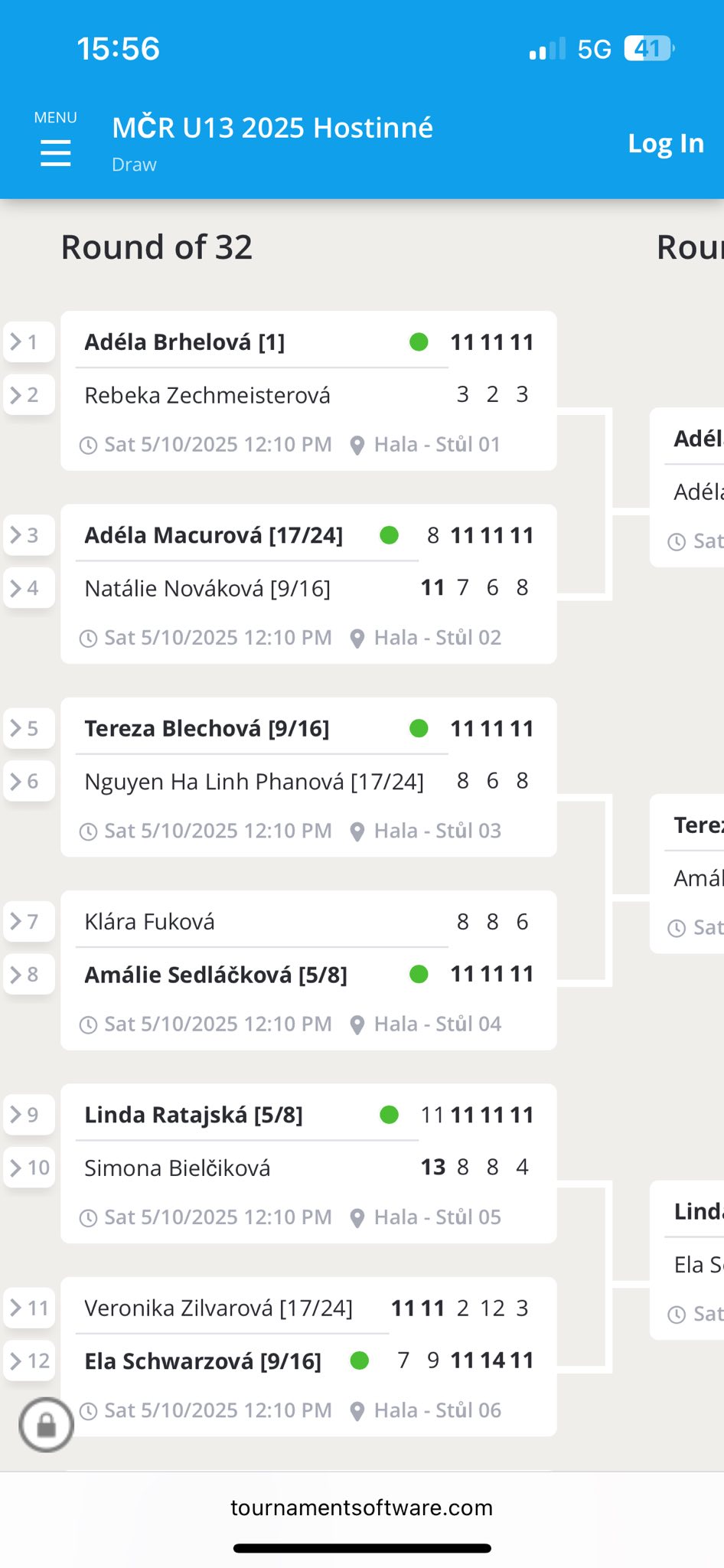Click location pin beside Hala - Stůl 02
Screen dimensions: 724x1568
(x=357, y=639)
